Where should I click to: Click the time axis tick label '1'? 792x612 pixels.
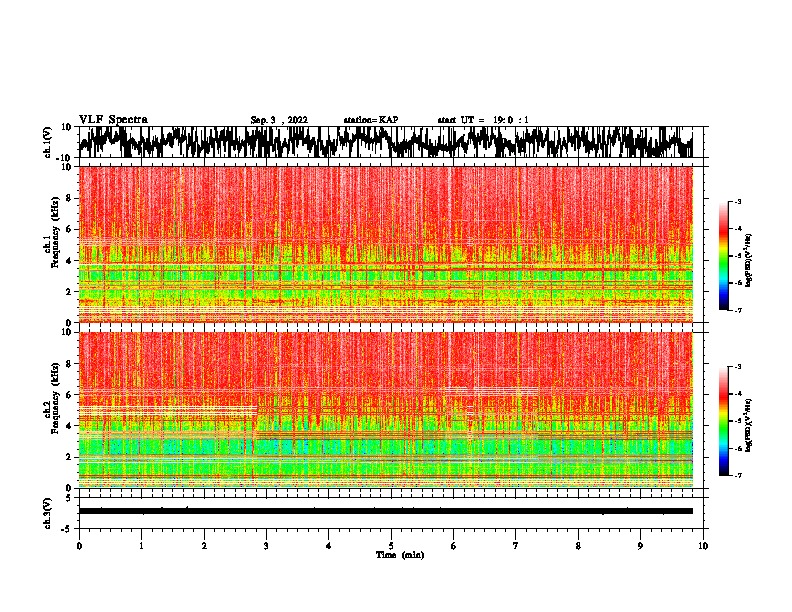point(141,546)
